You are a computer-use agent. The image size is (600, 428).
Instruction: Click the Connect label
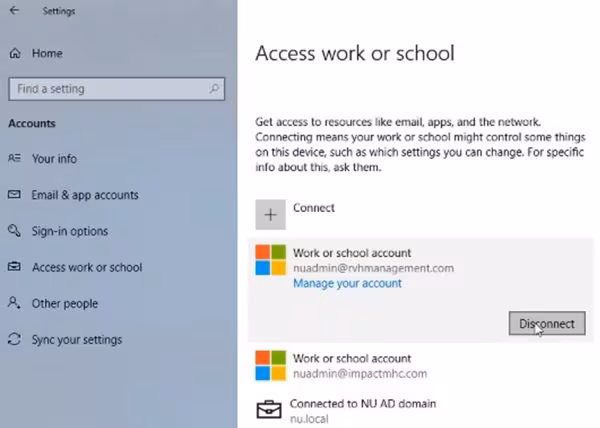(x=314, y=208)
